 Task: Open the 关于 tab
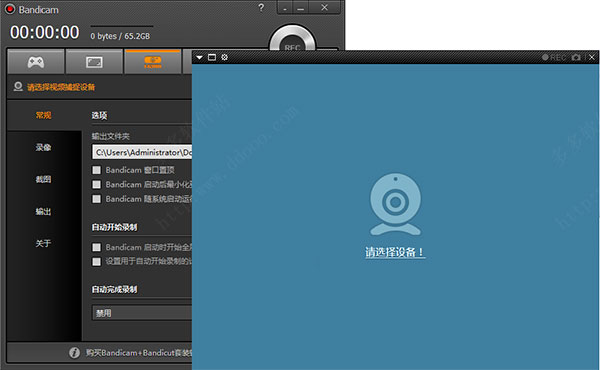[x=43, y=243]
